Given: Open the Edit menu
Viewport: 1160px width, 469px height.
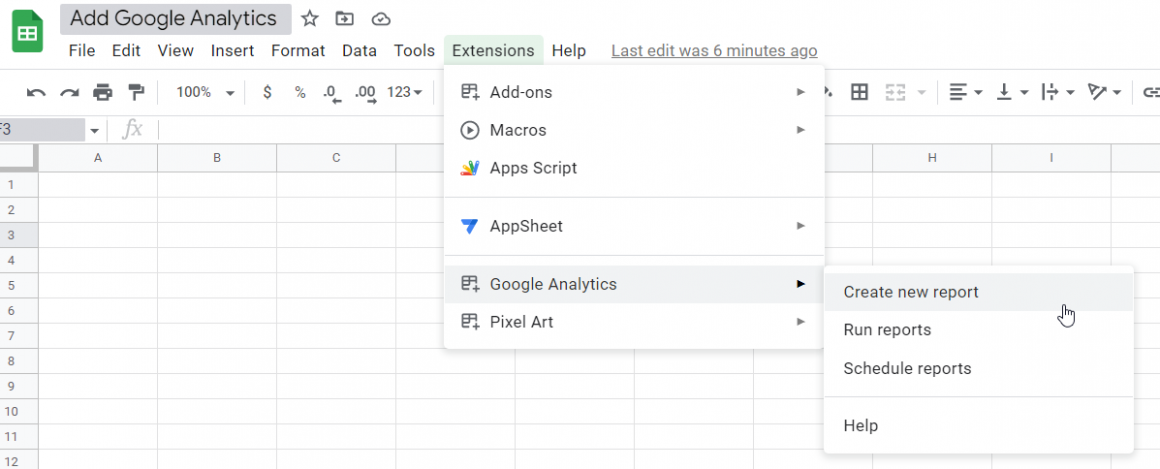Looking at the screenshot, I should (x=127, y=51).
